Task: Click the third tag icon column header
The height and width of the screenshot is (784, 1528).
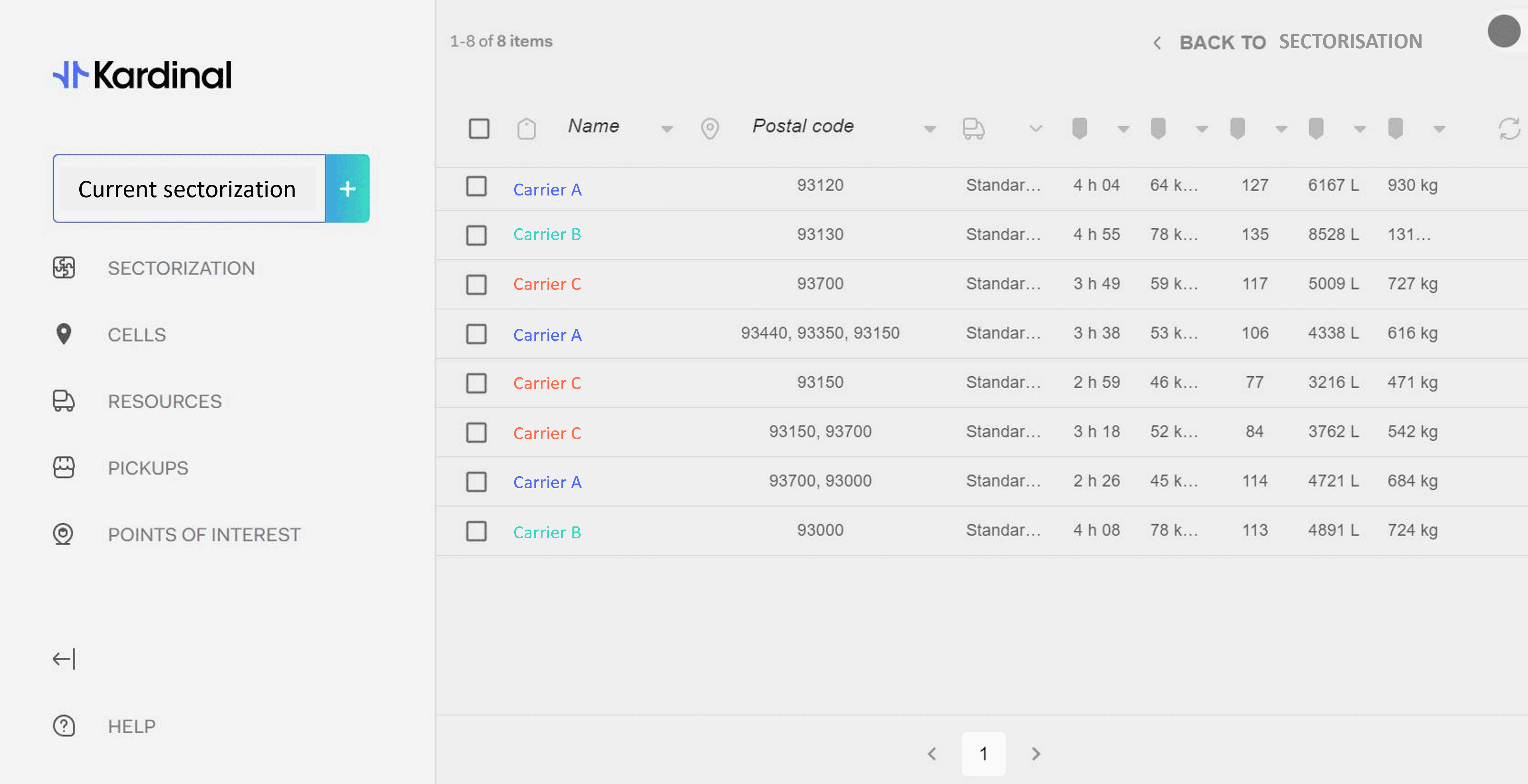Action: [x=1237, y=128]
